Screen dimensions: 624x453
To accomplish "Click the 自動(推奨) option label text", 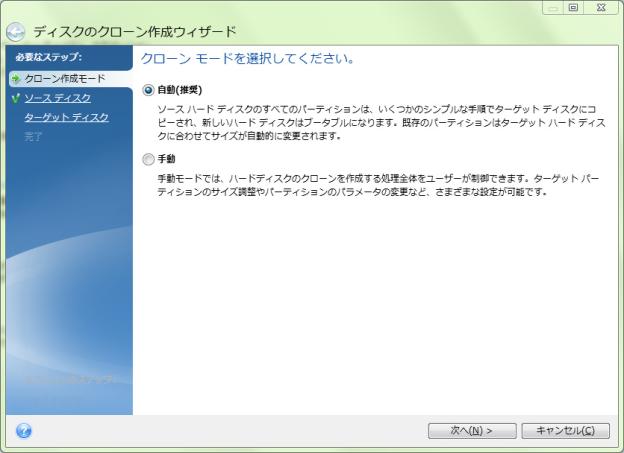I will tap(180, 90).
